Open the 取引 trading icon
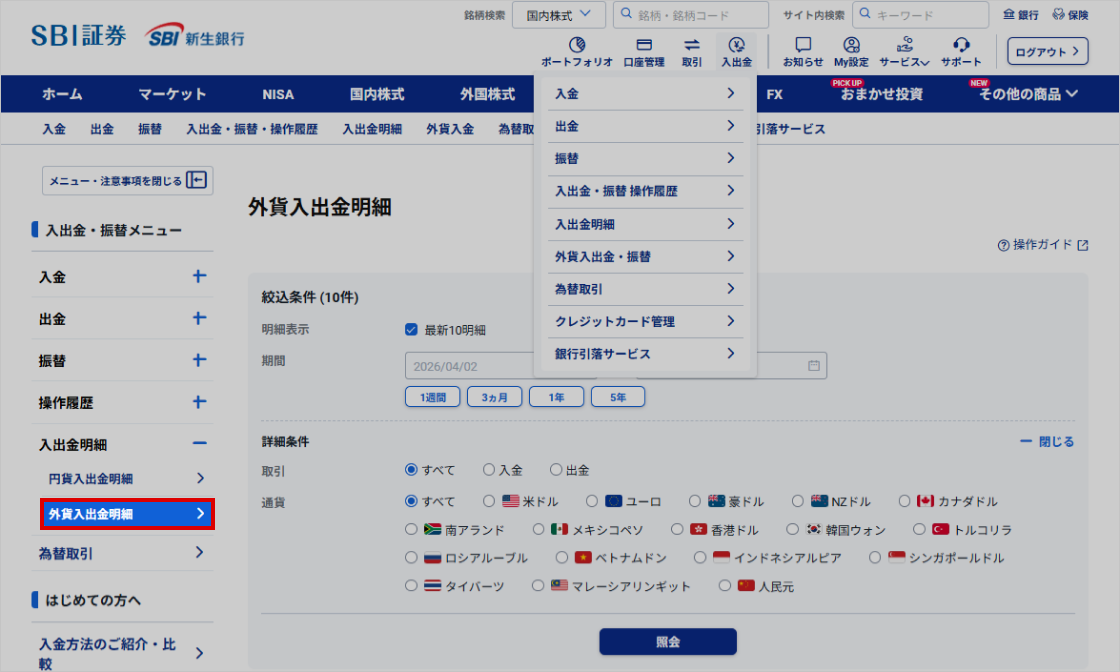The height and width of the screenshot is (672, 1120). tap(692, 46)
